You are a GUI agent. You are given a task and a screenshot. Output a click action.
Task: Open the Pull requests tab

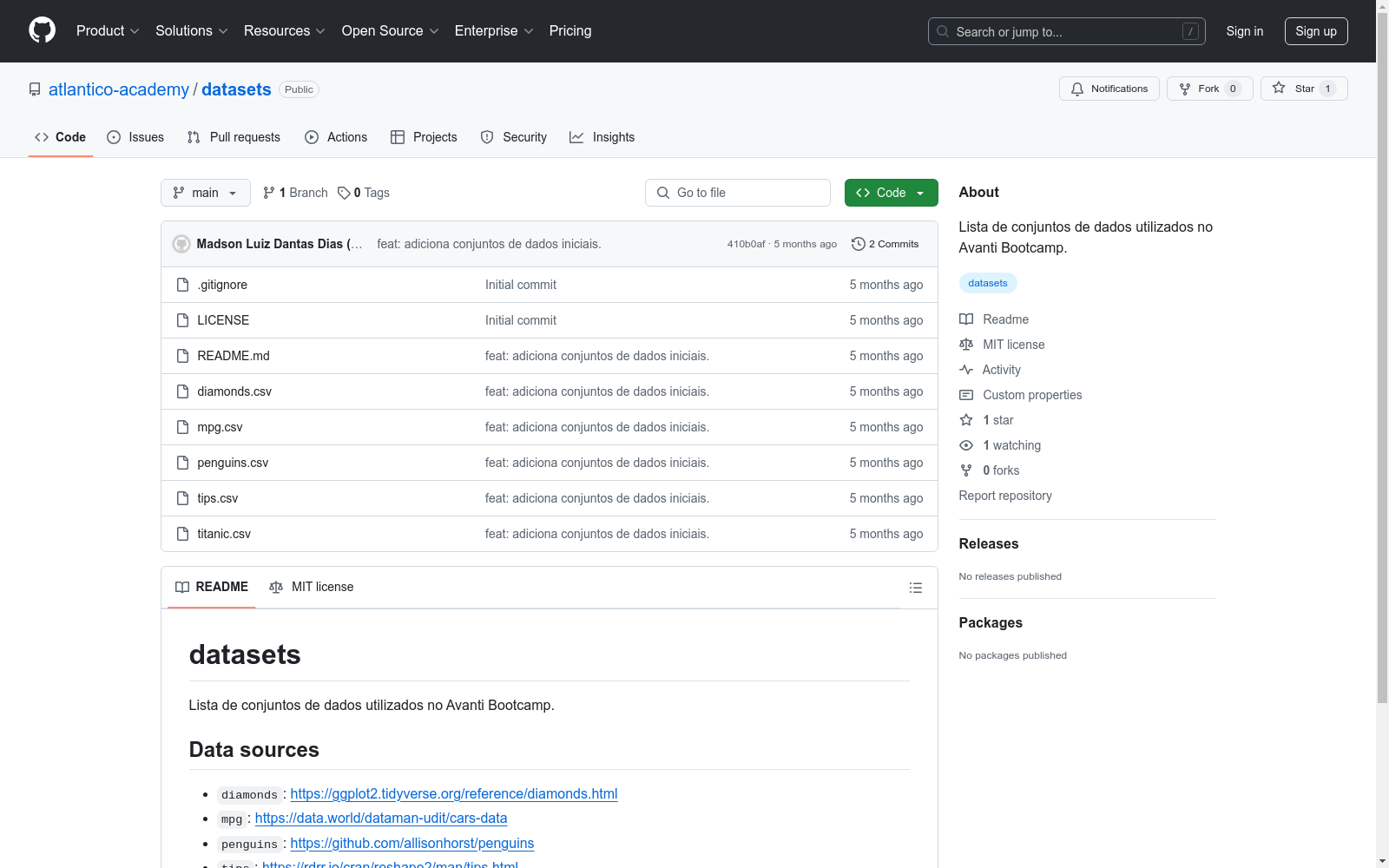[234, 137]
